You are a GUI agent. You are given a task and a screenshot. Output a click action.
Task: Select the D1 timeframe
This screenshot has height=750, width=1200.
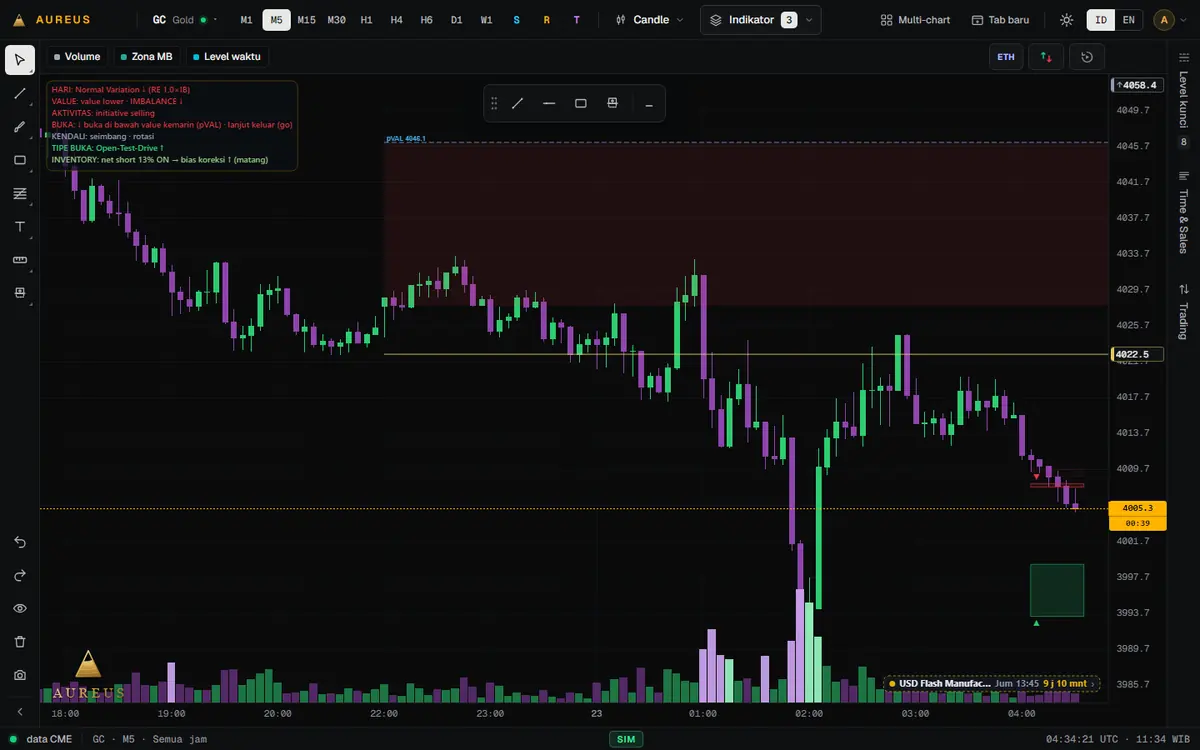457,20
